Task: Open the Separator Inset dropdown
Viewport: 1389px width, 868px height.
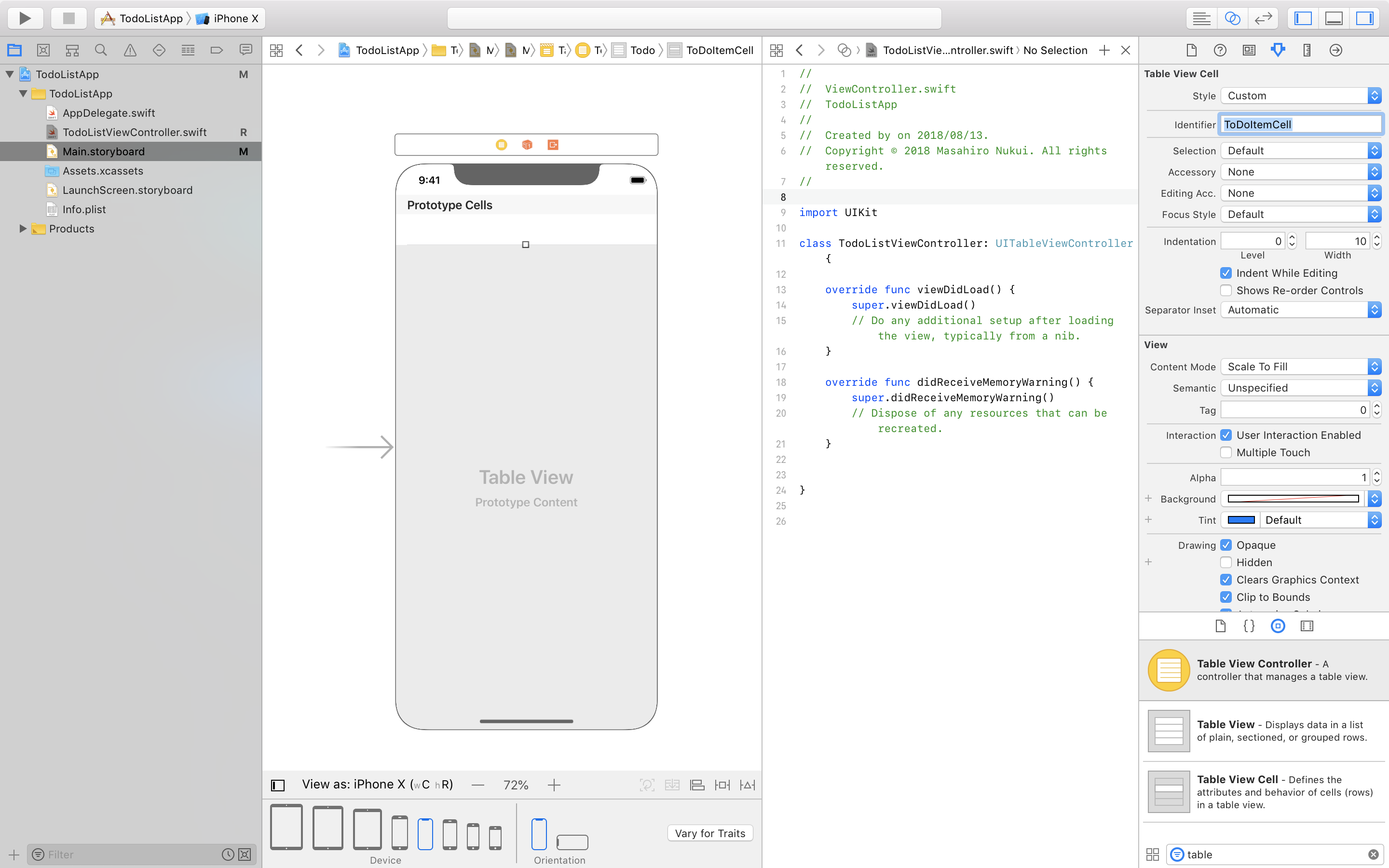Action: pos(1300,310)
